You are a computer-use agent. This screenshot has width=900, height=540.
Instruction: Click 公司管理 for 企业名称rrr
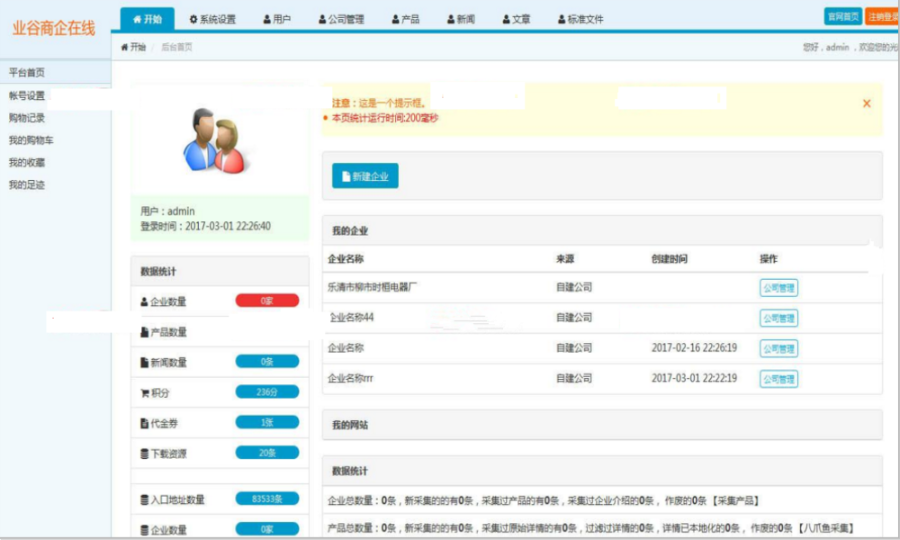pyautogui.click(x=779, y=379)
